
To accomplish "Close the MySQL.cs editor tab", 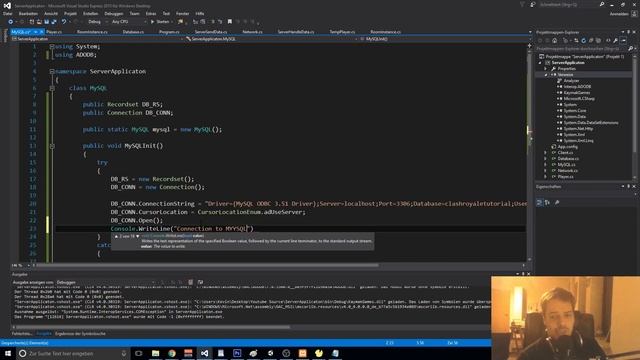I will click(x=41, y=32).
